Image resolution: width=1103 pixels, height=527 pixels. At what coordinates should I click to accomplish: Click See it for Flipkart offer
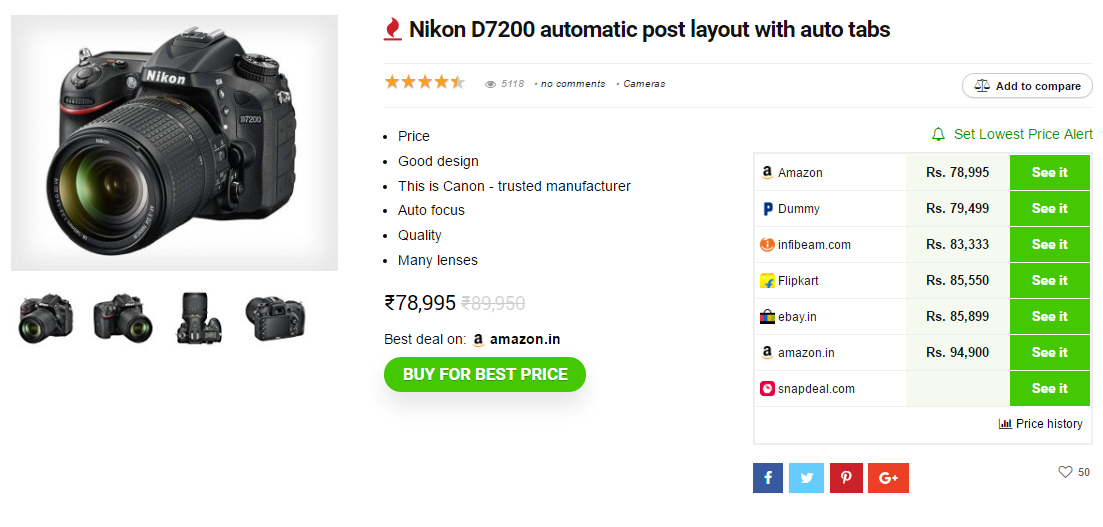click(1049, 280)
